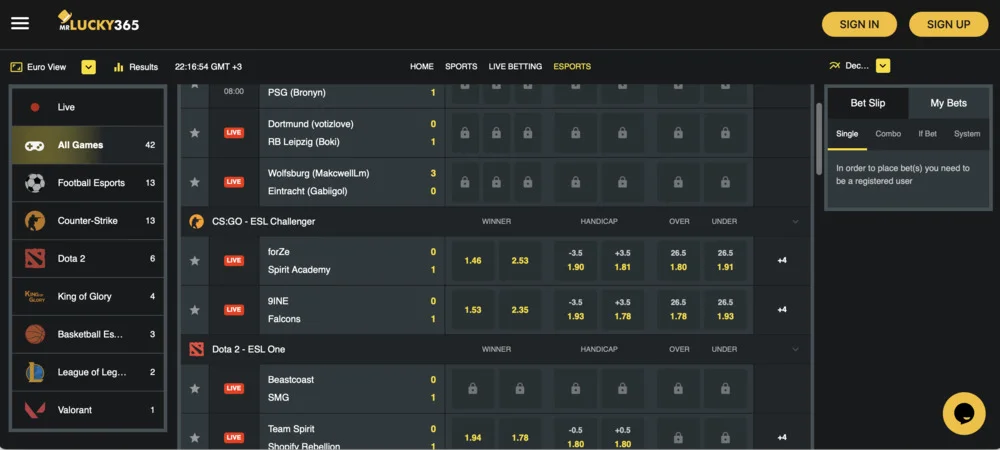Select 9INE match Under 26.5 at 1.93

[x=725, y=310]
